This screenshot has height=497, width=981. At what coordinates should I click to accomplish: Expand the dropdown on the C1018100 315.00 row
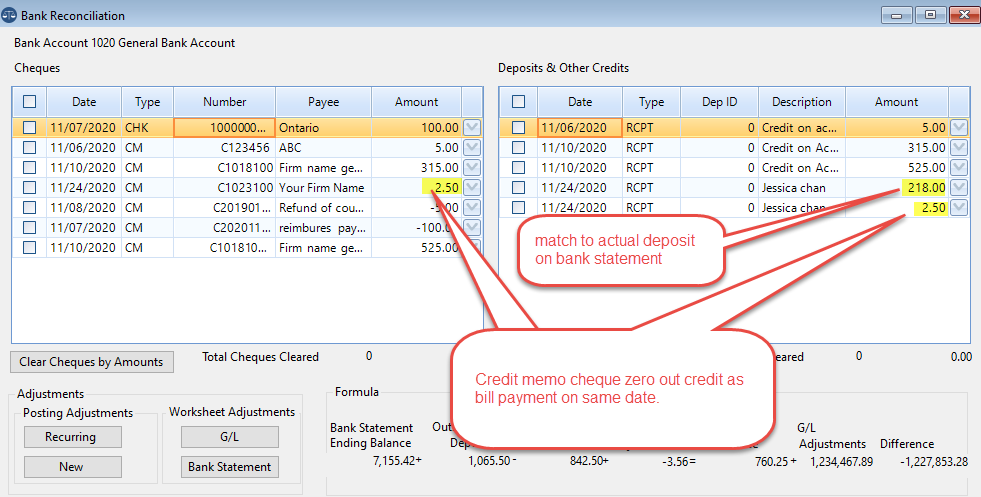(x=472, y=168)
